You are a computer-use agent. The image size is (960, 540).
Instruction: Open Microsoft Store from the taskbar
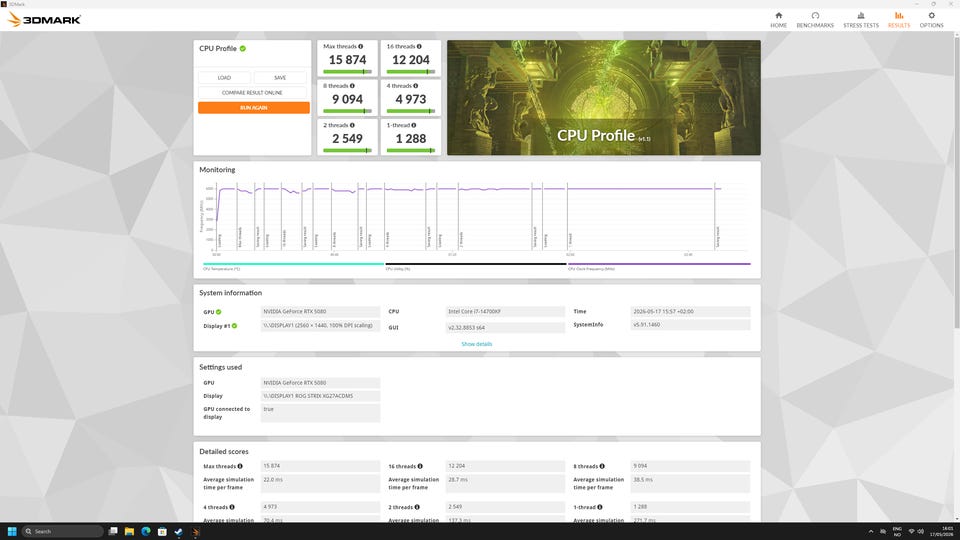coord(162,531)
